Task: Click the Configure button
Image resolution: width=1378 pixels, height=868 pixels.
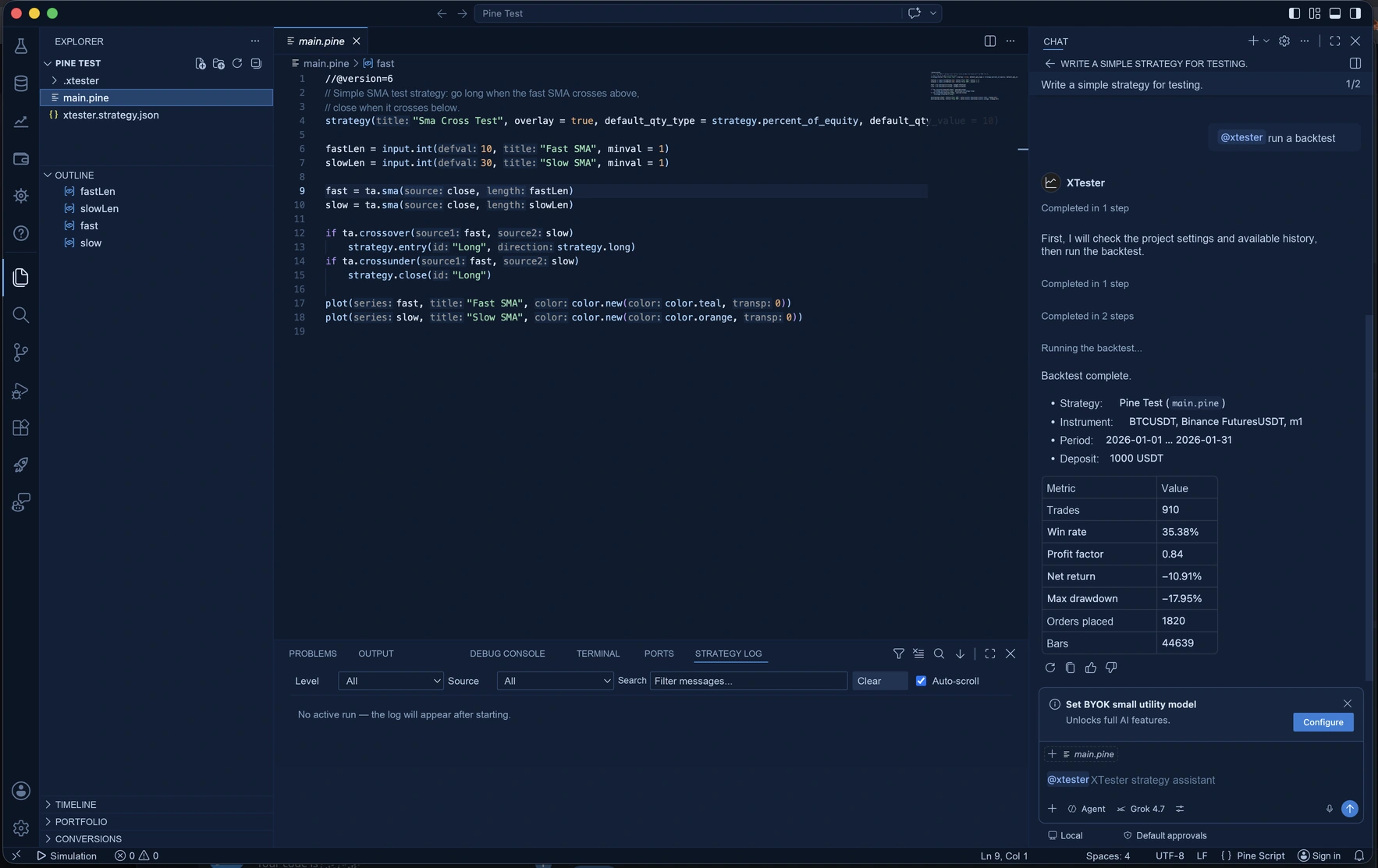Action: click(1323, 722)
